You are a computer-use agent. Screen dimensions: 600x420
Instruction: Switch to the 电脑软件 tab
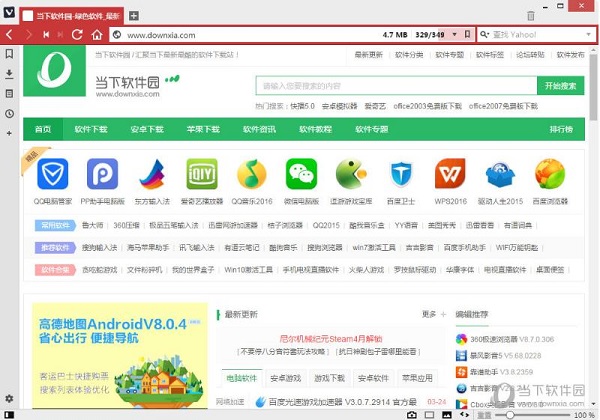[x=242, y=378]
